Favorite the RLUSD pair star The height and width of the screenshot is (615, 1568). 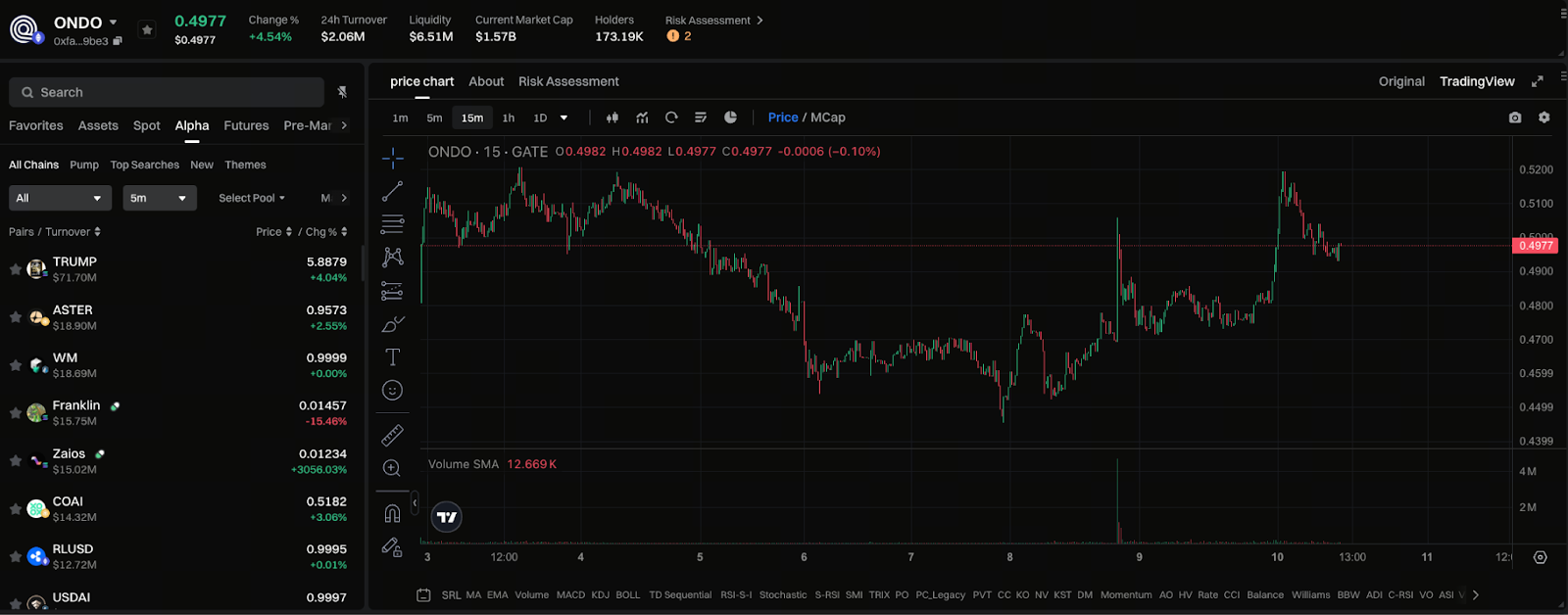click(16, 557)
